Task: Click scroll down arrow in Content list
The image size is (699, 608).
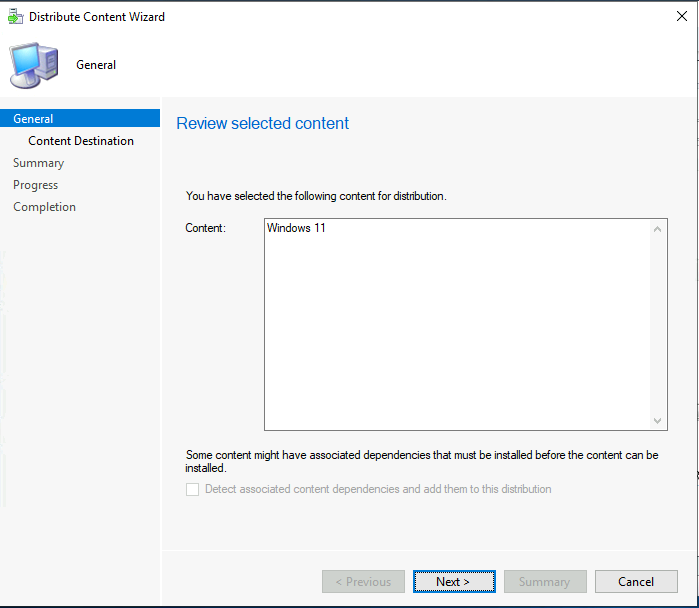Action: point(657,420)
